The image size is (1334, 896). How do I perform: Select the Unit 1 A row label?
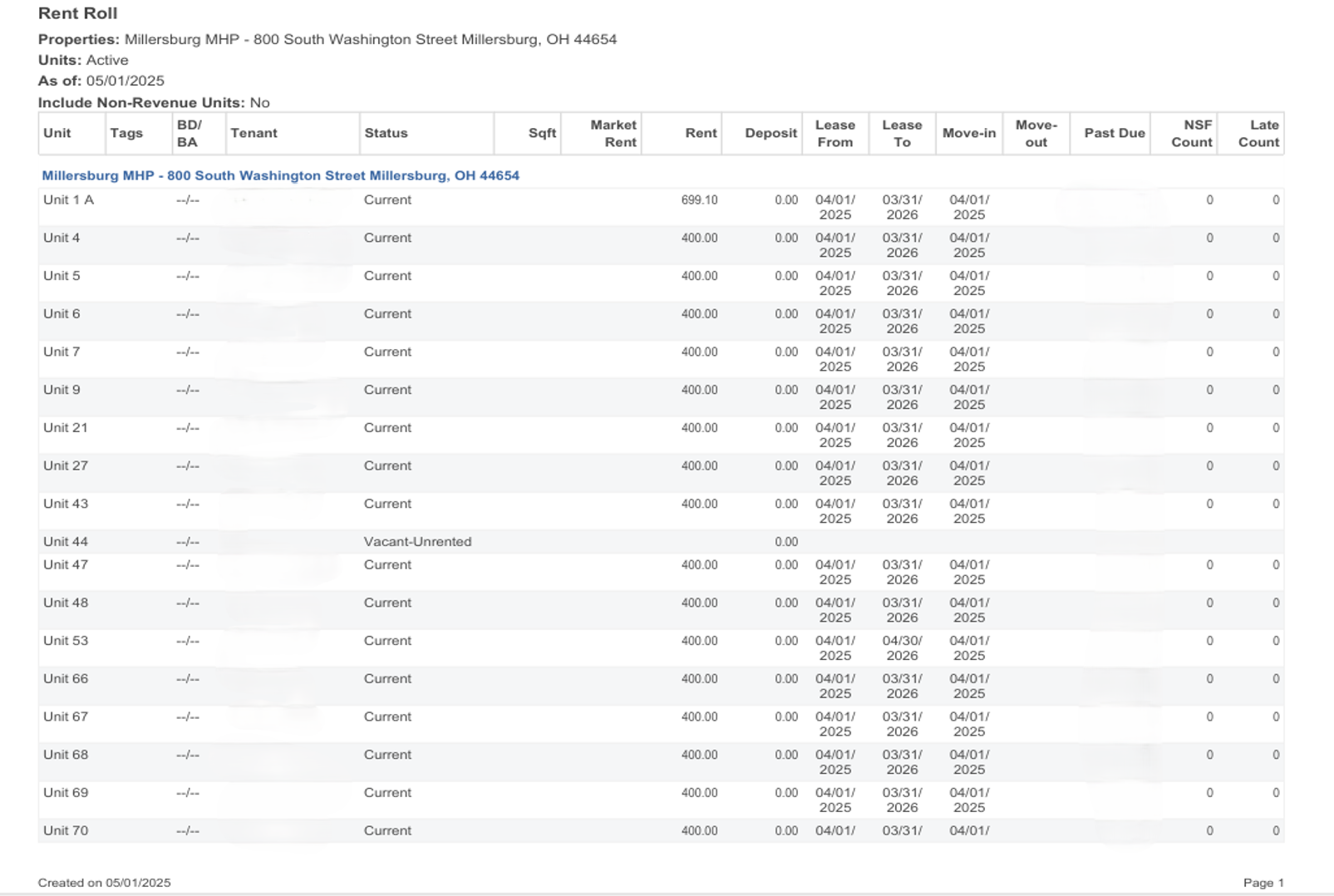click(x=68, y=199)
